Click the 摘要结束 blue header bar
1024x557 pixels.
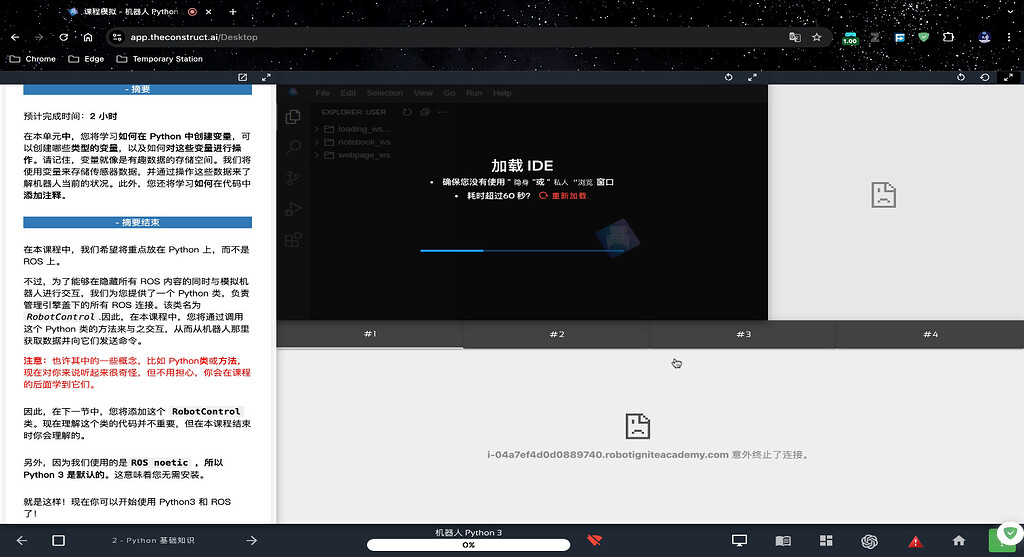click(137, 223)
